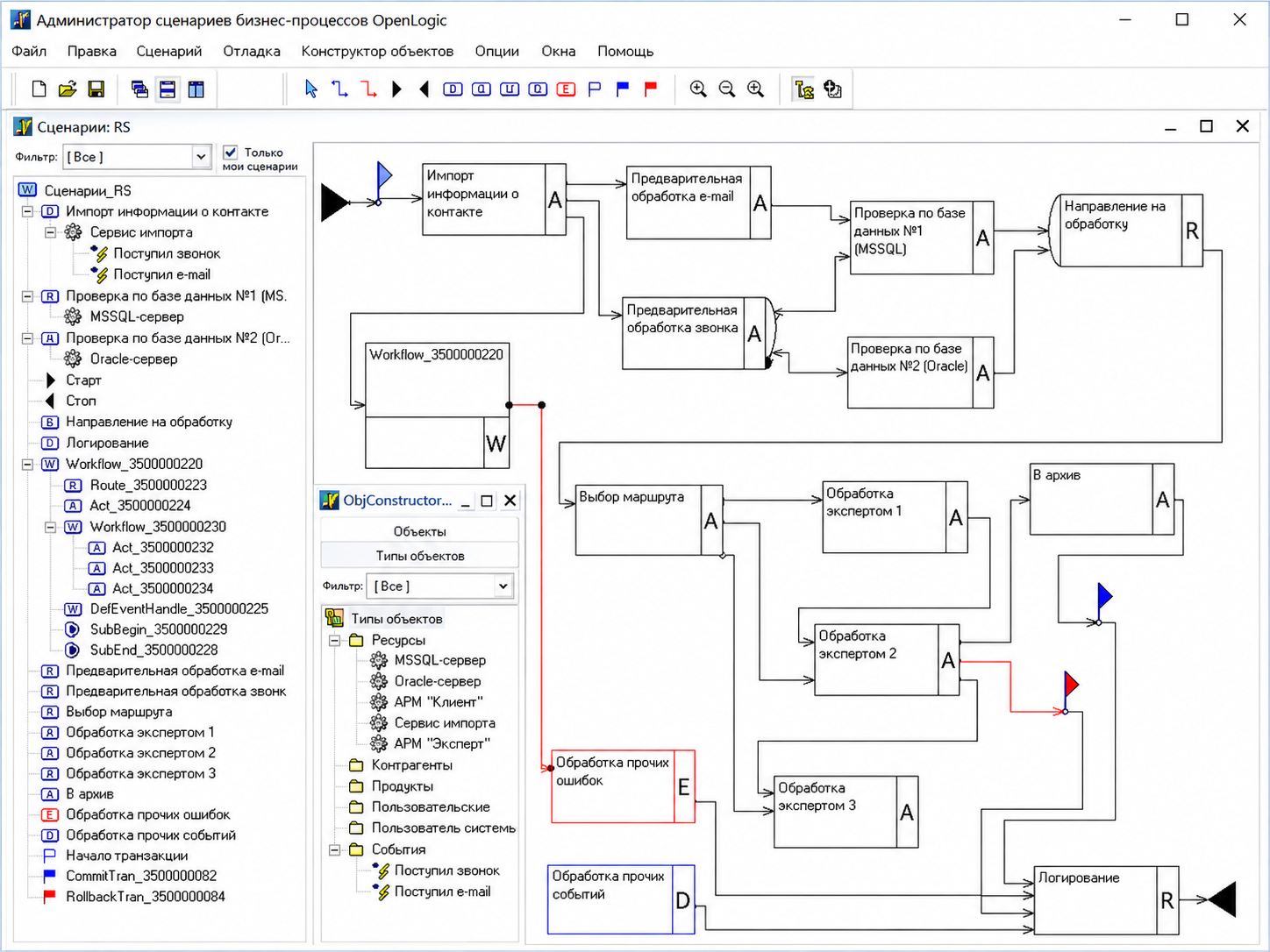Select the blue commit flag tool in toolbar

[x=623, y=89]
